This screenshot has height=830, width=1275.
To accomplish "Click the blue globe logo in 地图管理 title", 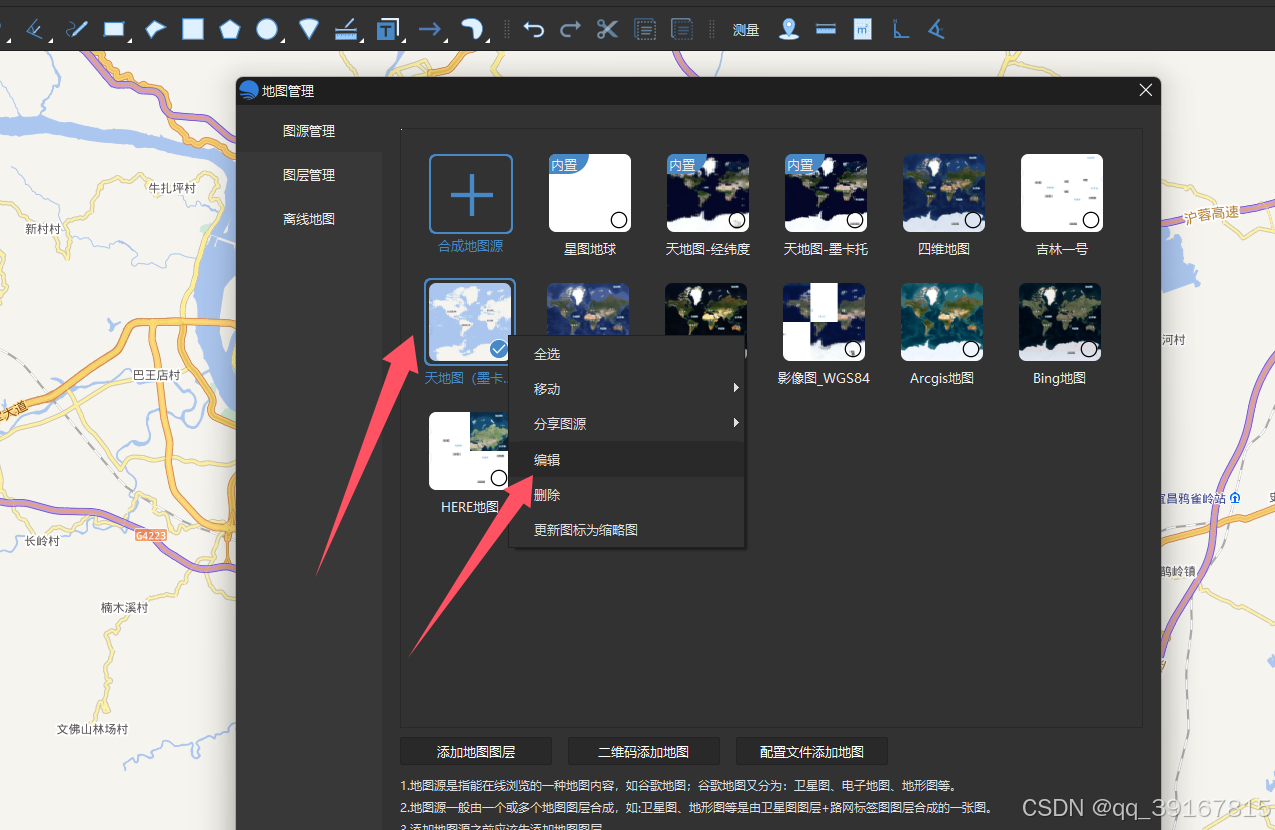I will pos(249,90).
